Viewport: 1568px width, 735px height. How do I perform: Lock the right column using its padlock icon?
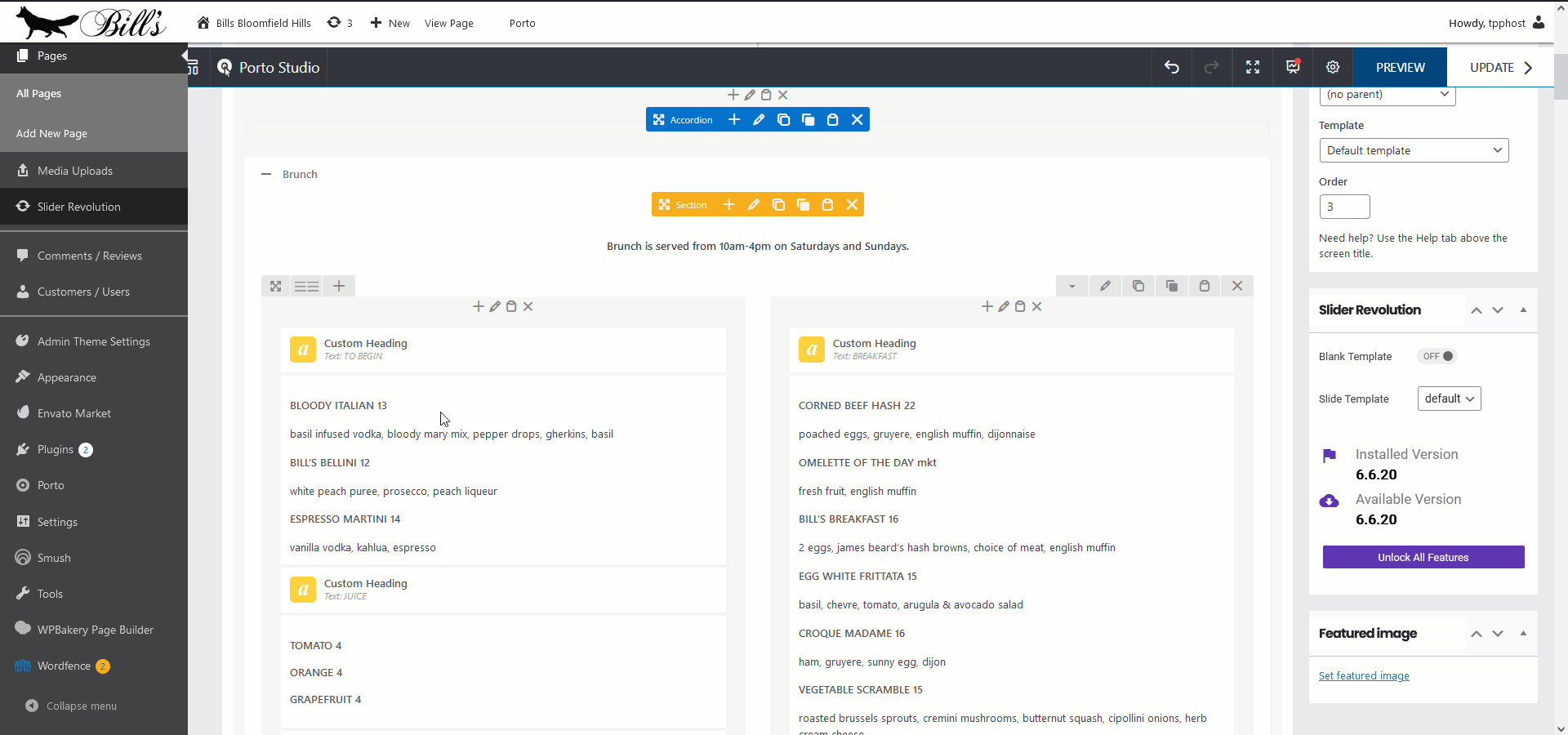1205,286
